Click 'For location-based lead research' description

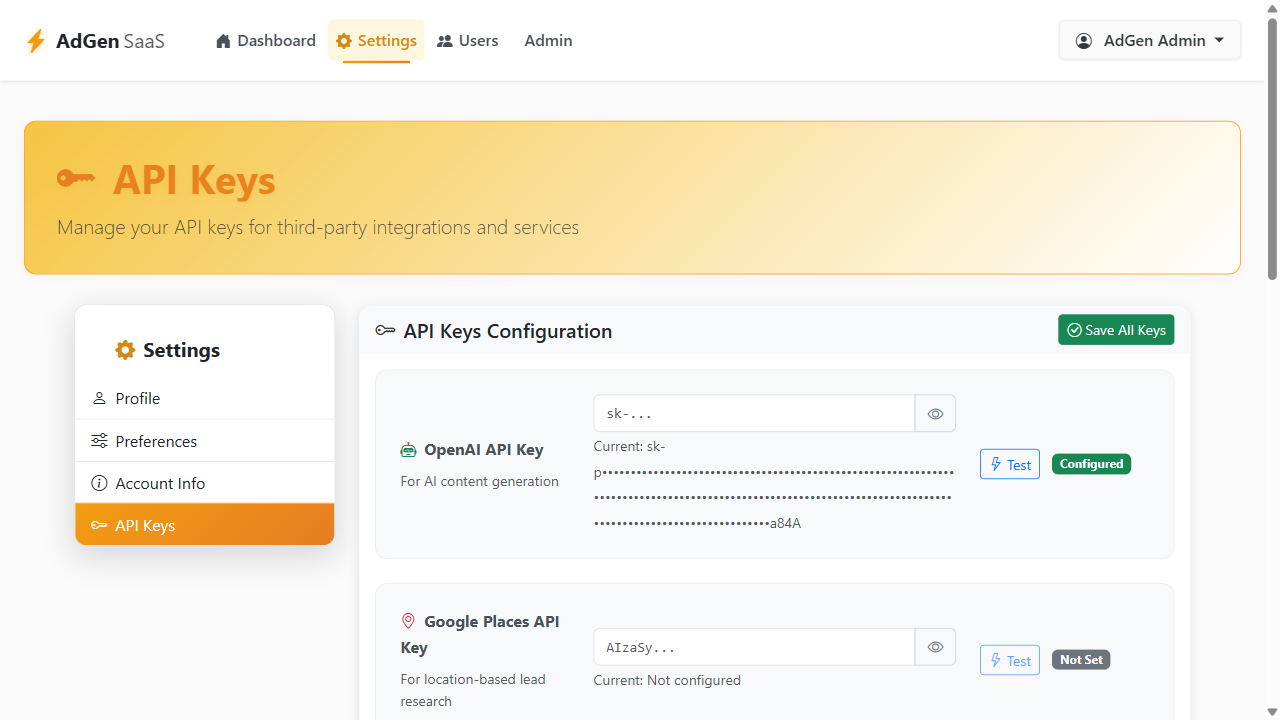coord(473,690)
